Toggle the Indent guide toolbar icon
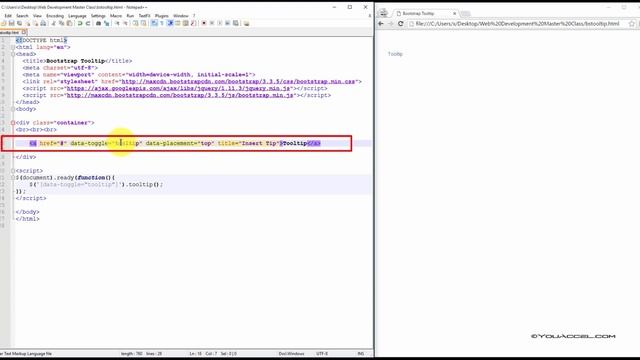 click(x=170, y=23)
